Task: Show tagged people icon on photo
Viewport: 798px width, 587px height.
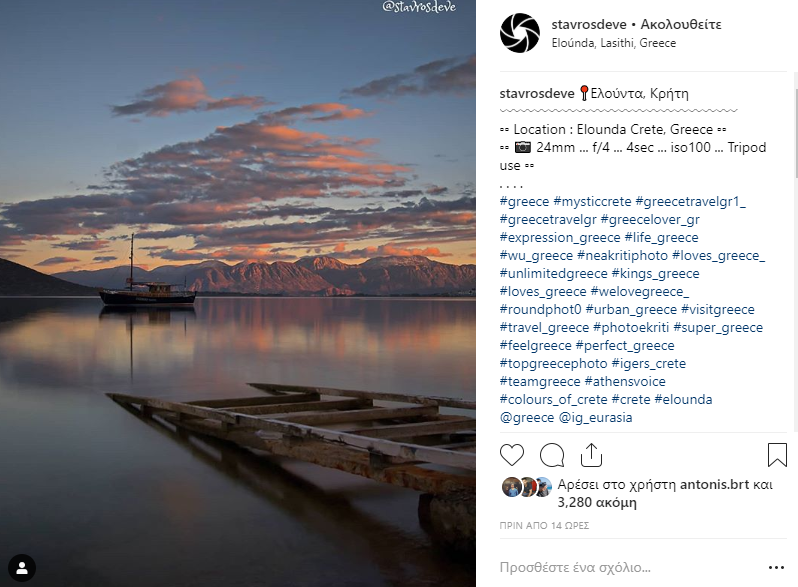Action: 22,567
